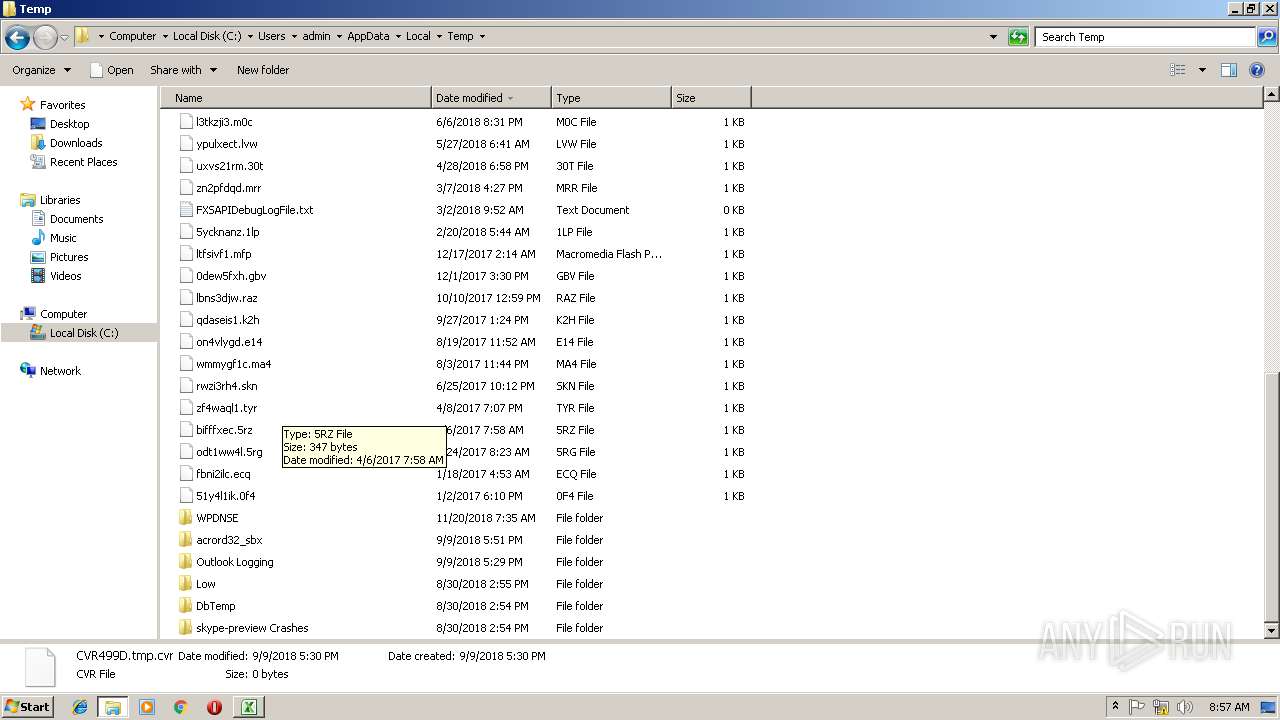Click the red Opera taskbar icon
This screenshot has height=720, width=1280.
tap(214, 707)
